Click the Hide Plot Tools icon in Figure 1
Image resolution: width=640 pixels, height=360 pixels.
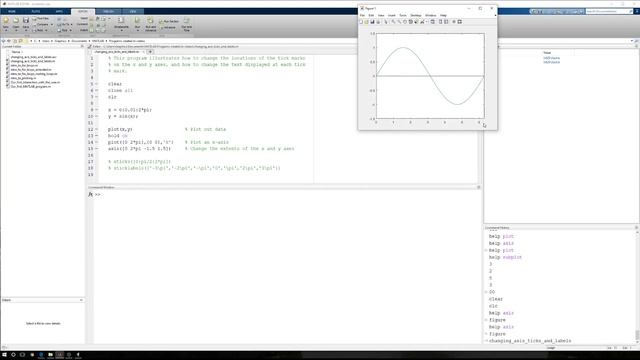pyautogui.click(x=454, y=22)
